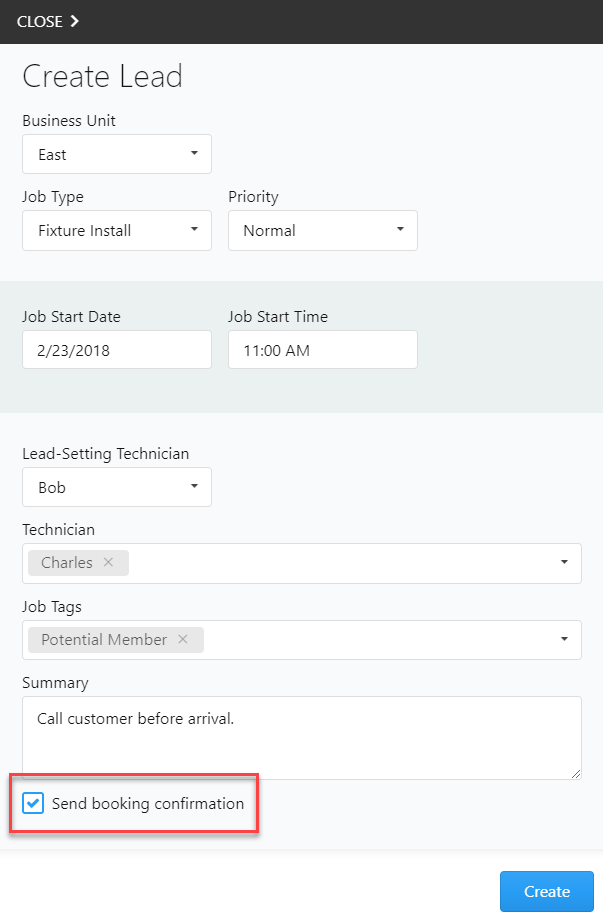Open the Priority dropdown
The height and width of the screenshot is (912, 603).
[322, 230]
